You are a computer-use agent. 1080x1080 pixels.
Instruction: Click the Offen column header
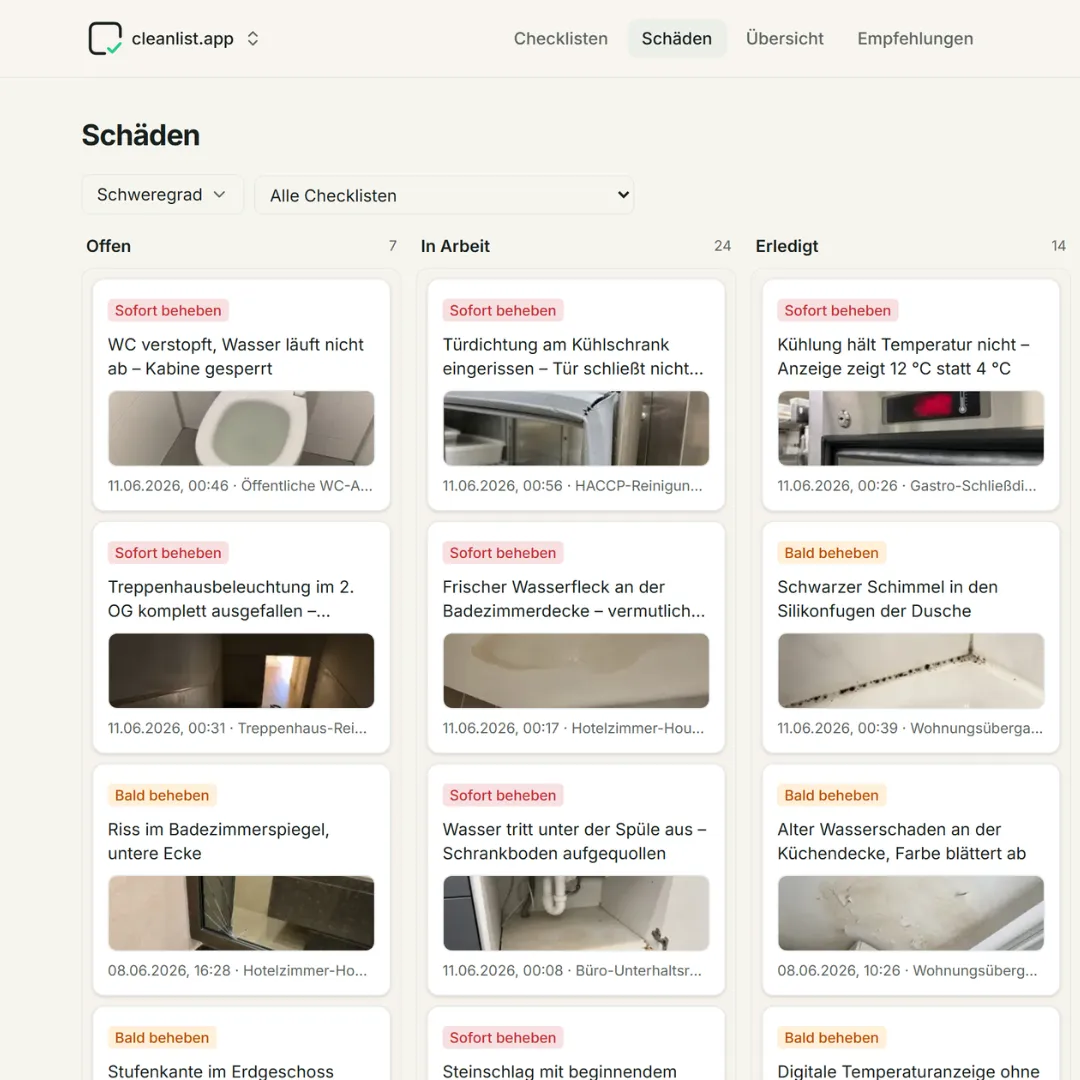[108, 246]
